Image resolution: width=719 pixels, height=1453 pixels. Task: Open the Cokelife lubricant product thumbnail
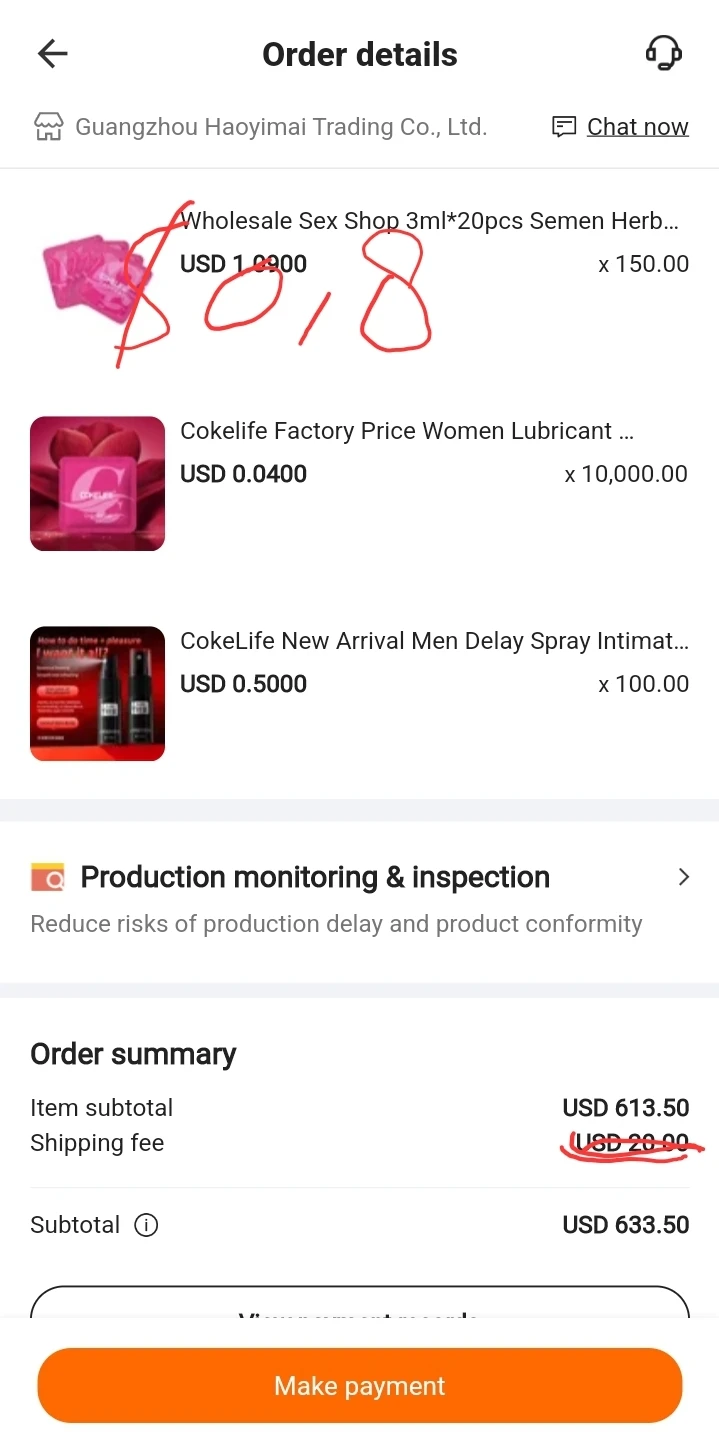(x=97, y=483)
